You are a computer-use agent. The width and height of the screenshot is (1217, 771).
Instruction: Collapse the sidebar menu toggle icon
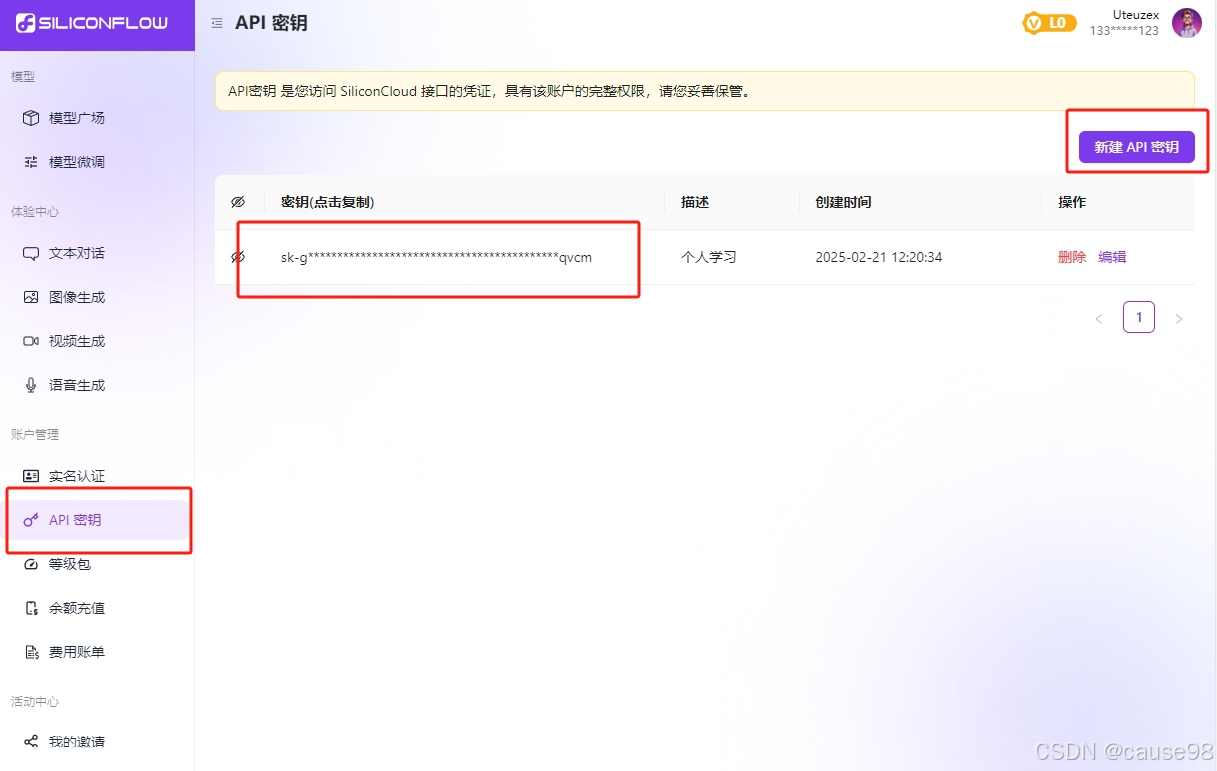pos(217,23)
